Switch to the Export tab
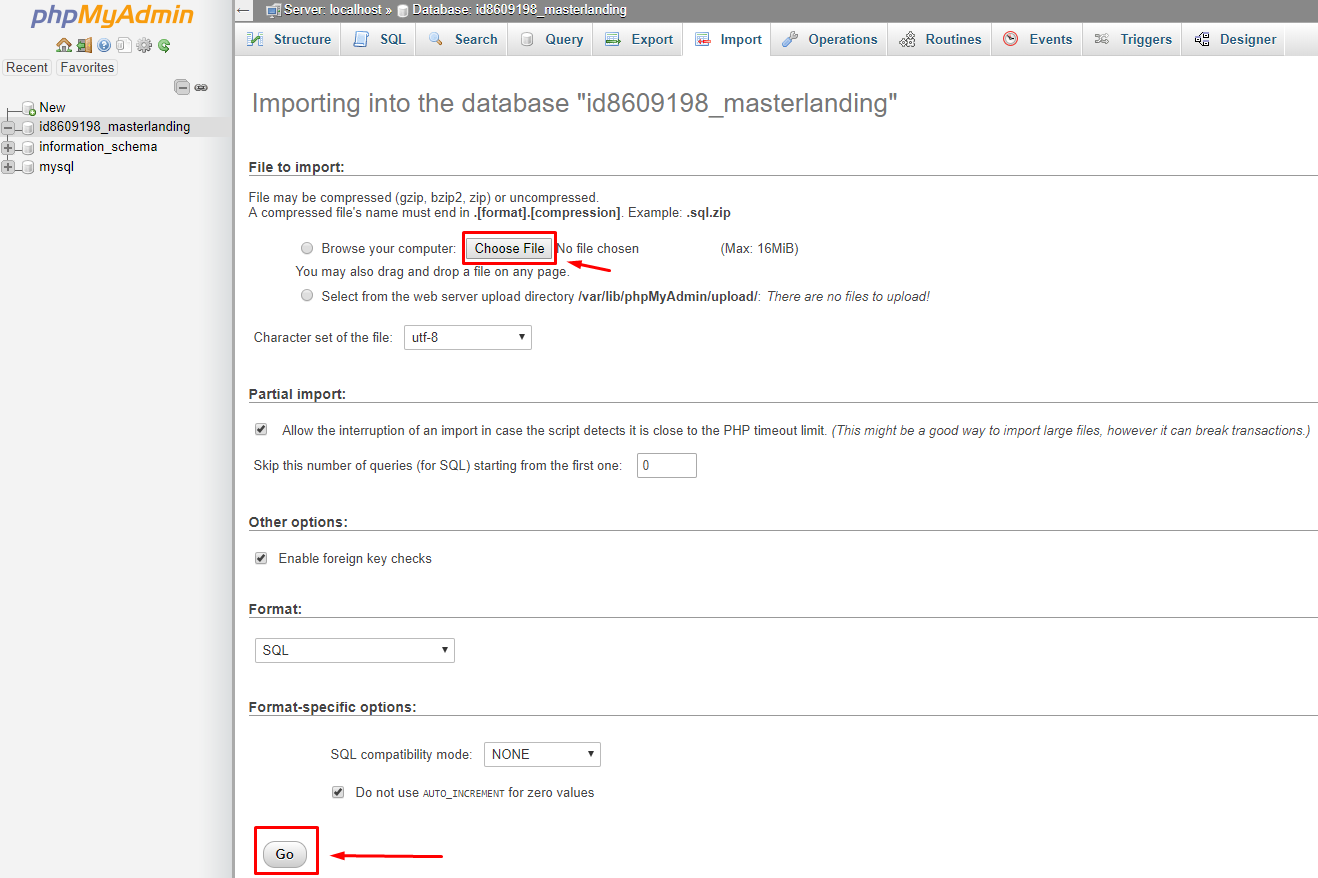Viewport: 1318px width, 878px height. pyautogui.click(x=640, y=39)
